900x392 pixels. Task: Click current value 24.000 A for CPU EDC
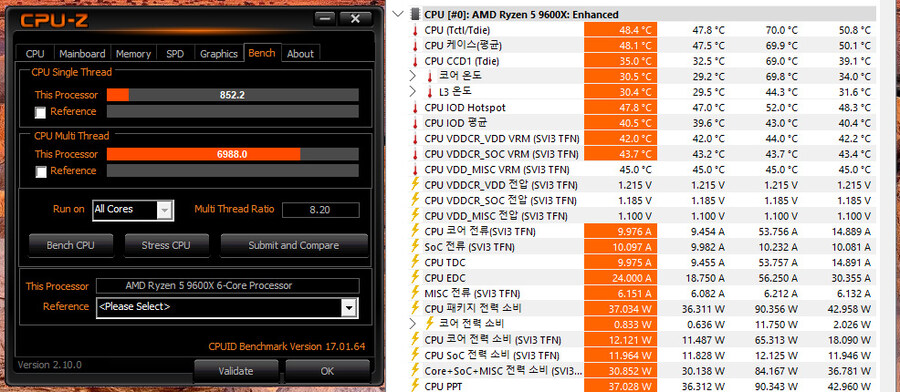coord(620,277)
